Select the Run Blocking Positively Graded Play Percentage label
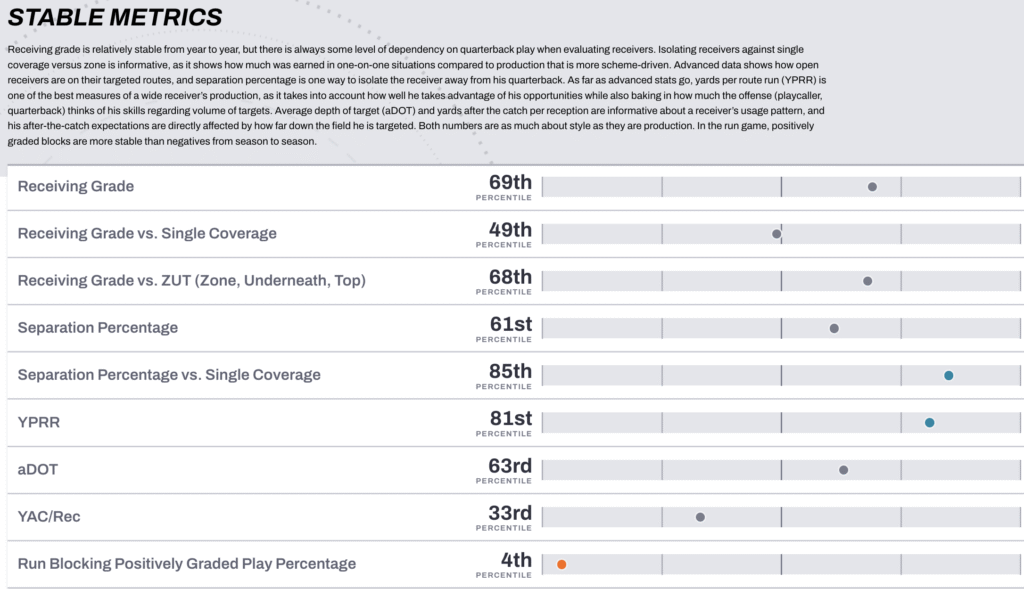The width and height of the screenshot is (1024, 589). point(187,563)
